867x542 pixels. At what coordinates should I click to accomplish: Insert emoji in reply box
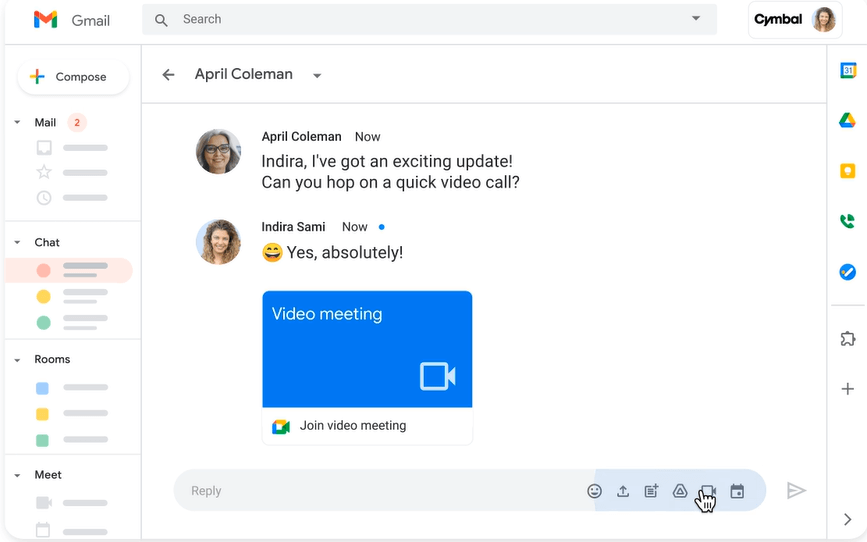coord(594,491)
